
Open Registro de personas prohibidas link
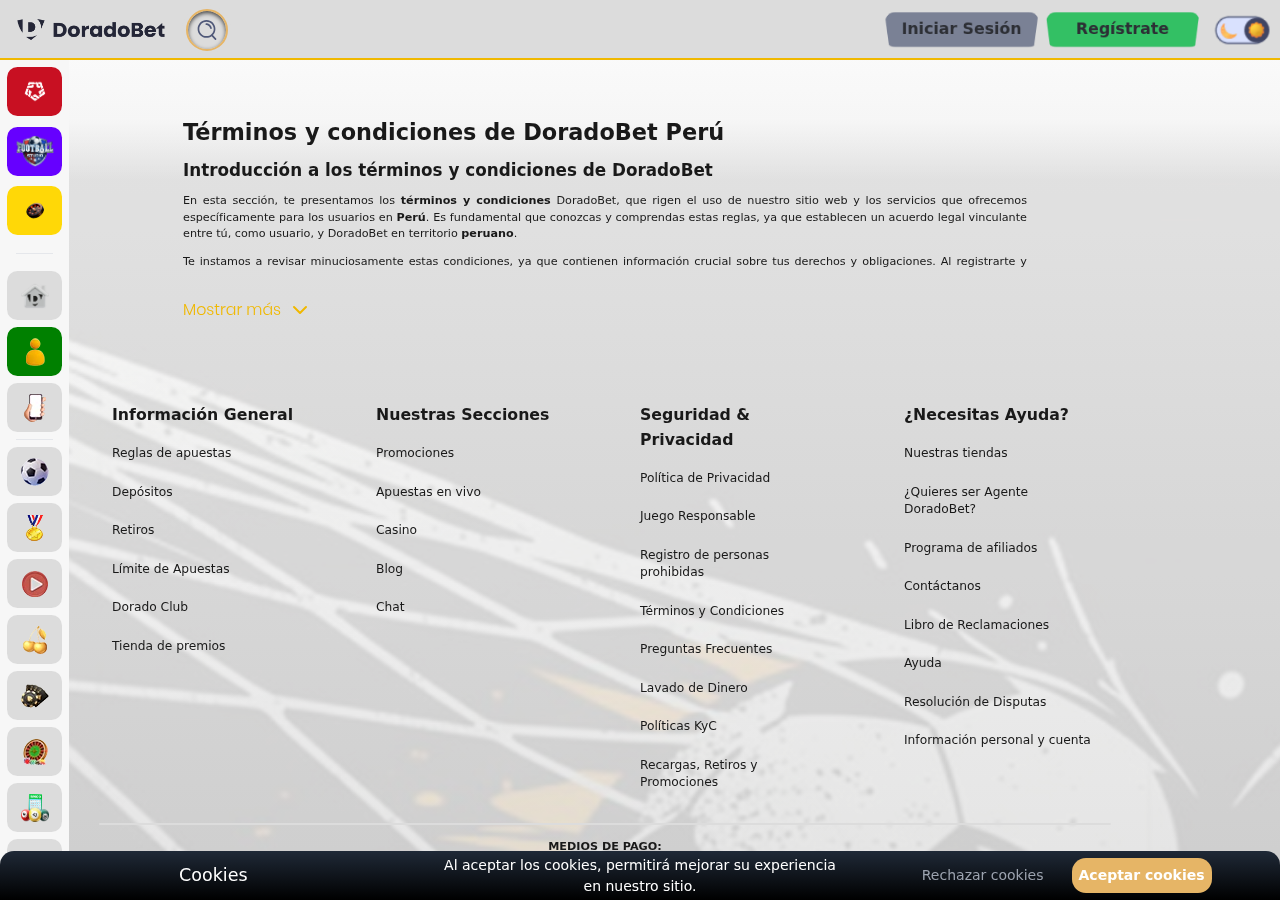704,563
